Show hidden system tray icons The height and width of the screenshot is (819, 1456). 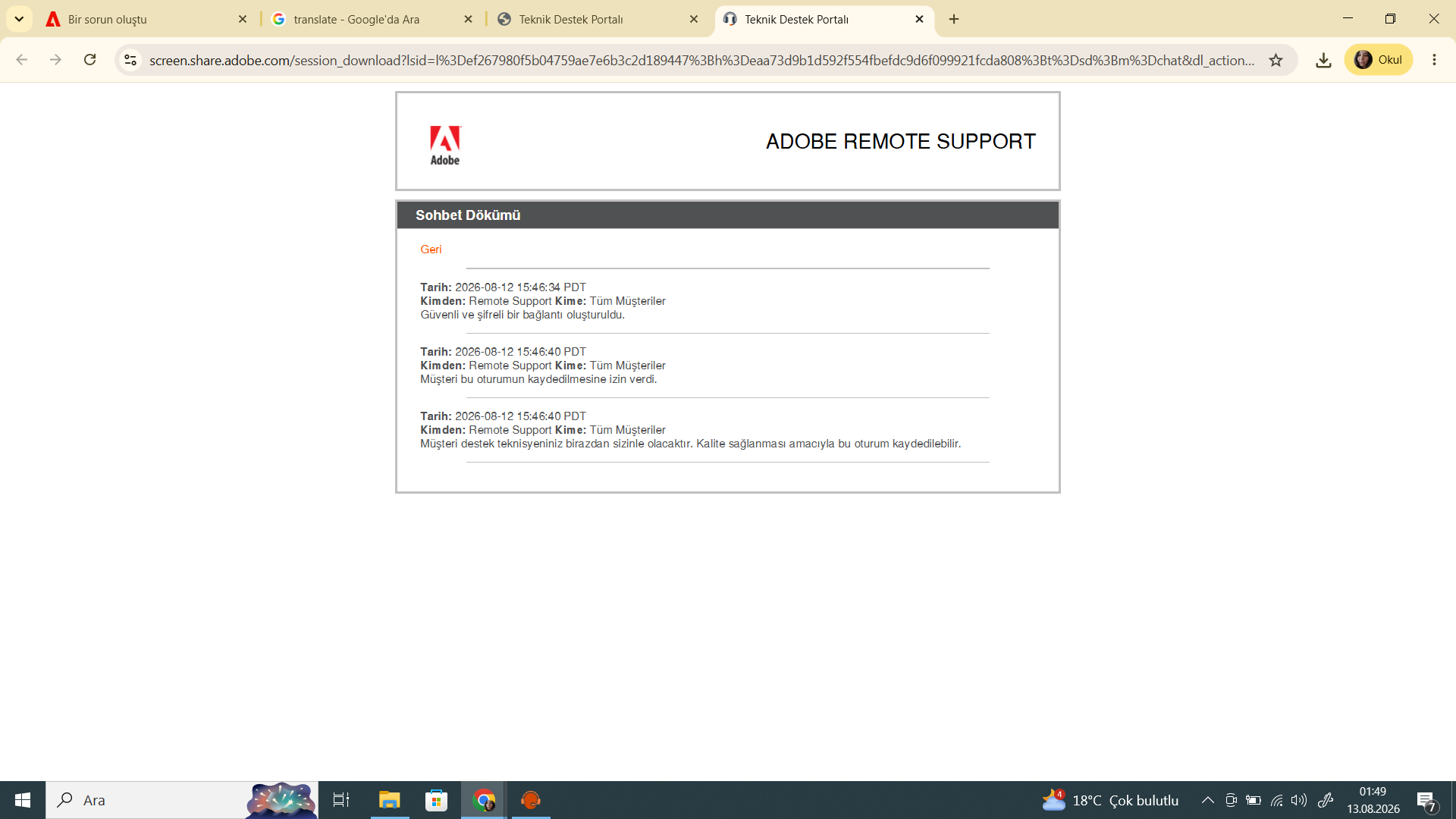(1208, 800)
